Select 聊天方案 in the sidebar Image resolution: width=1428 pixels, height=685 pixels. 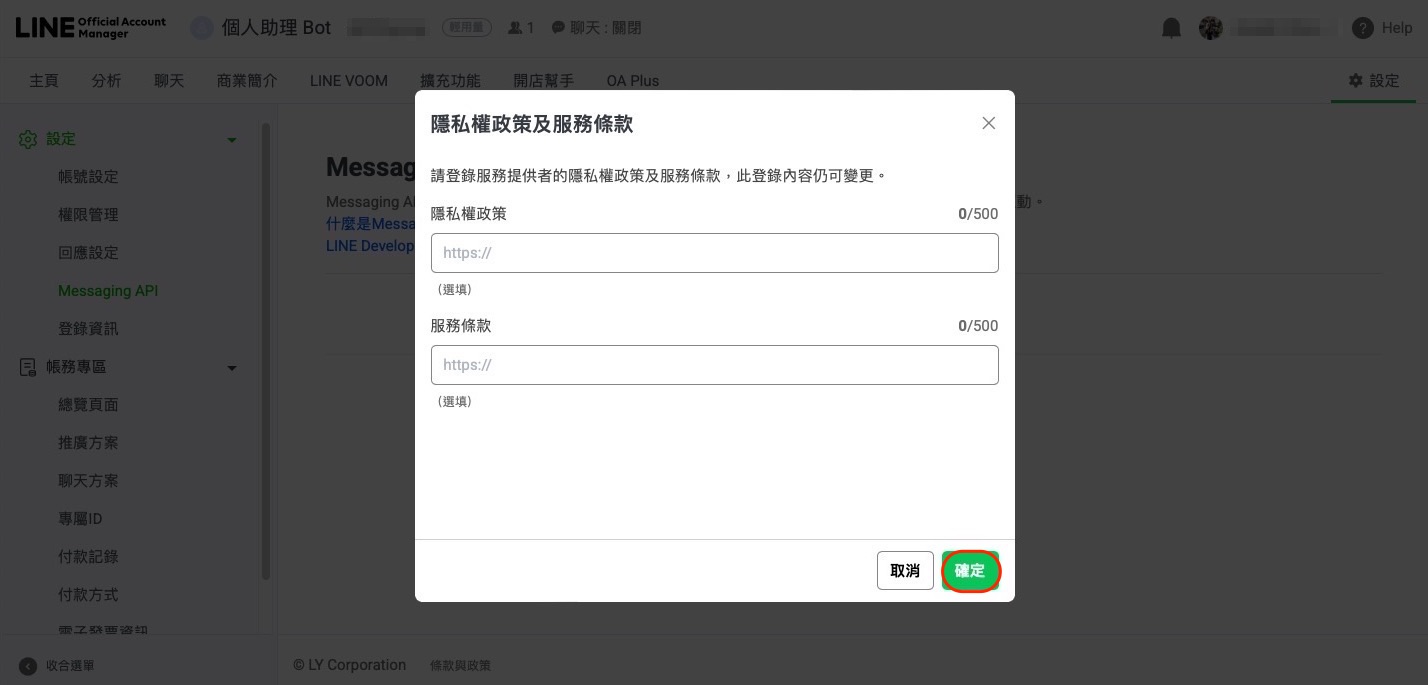click(x=88, y=481)
